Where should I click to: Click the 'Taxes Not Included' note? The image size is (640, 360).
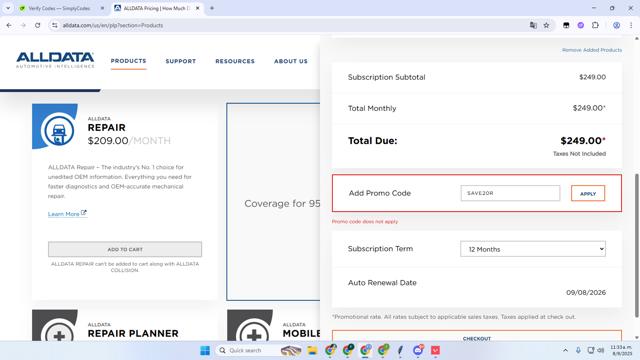579,154
